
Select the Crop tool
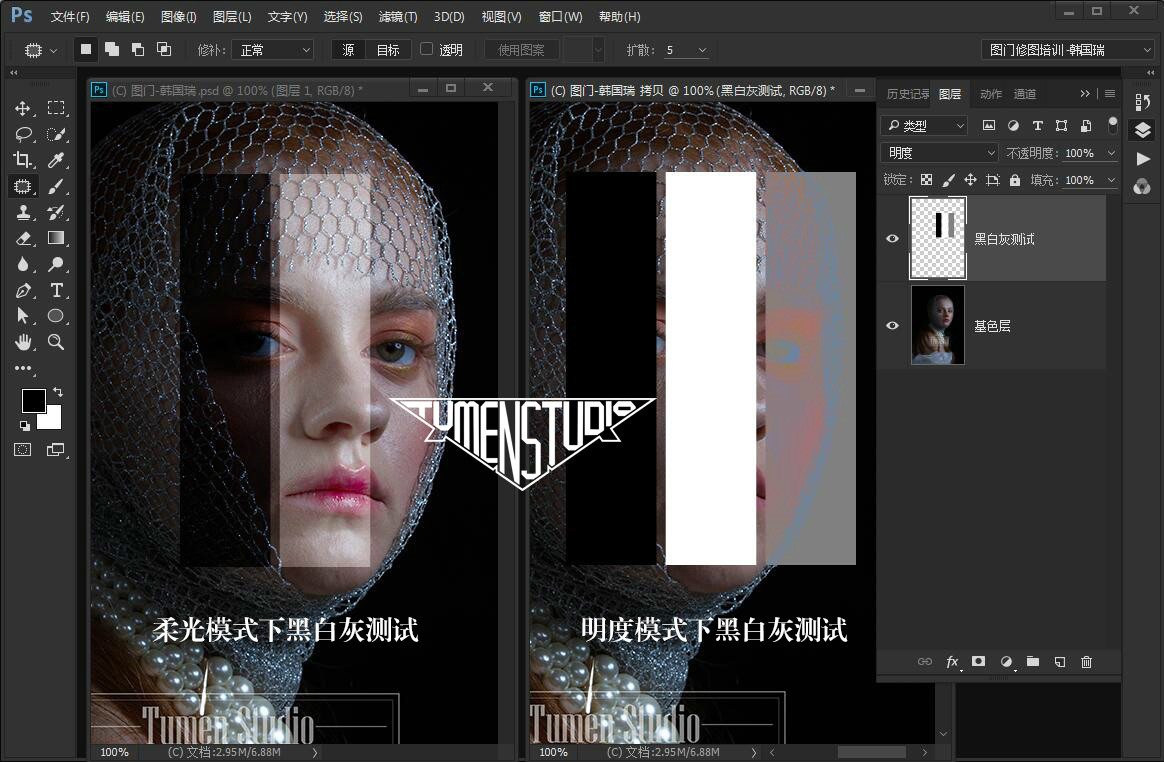click(x=22, y=160)
